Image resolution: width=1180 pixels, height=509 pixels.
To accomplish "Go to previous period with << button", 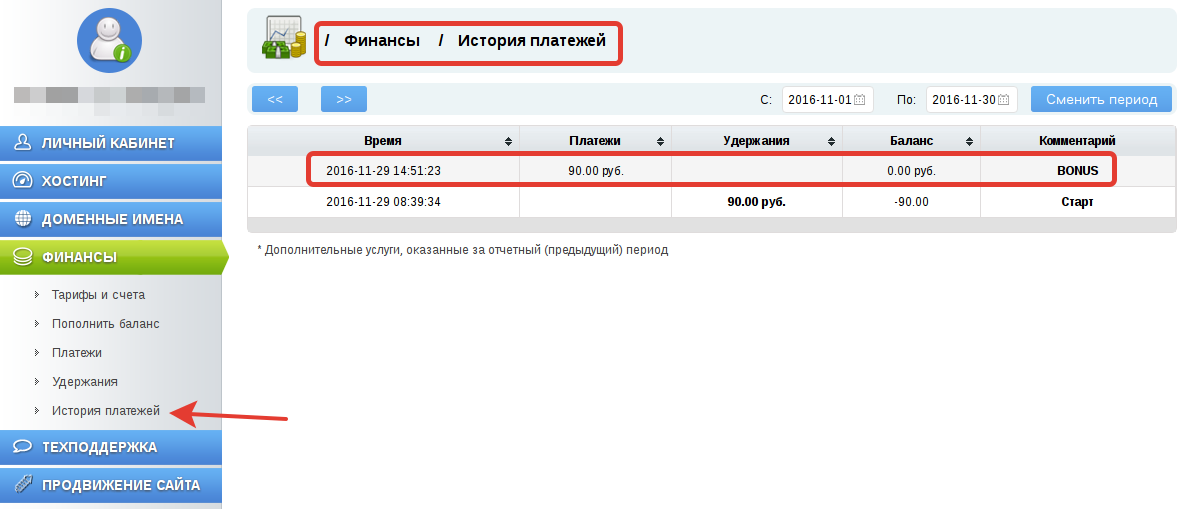I will point(275,99).
